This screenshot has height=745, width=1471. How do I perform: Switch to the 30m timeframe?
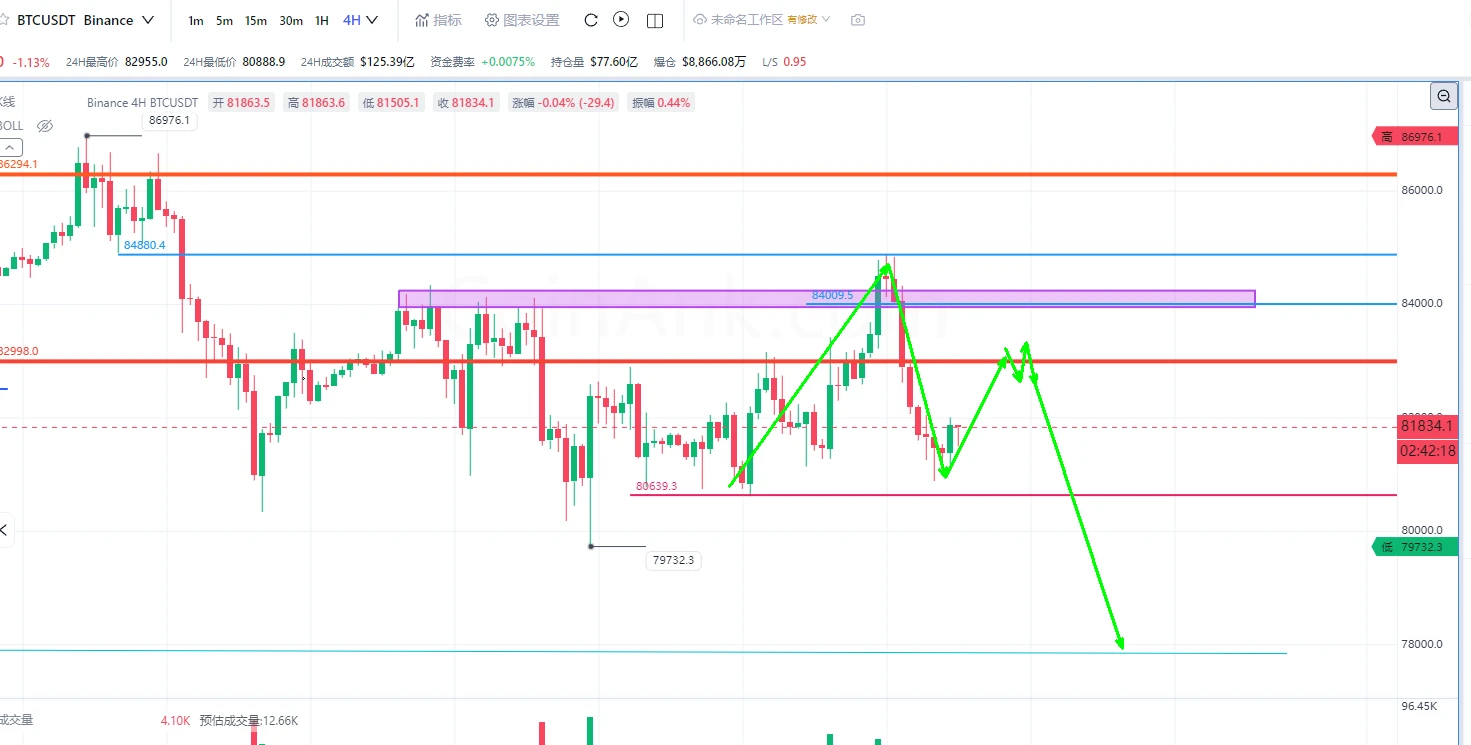(291, 20)
